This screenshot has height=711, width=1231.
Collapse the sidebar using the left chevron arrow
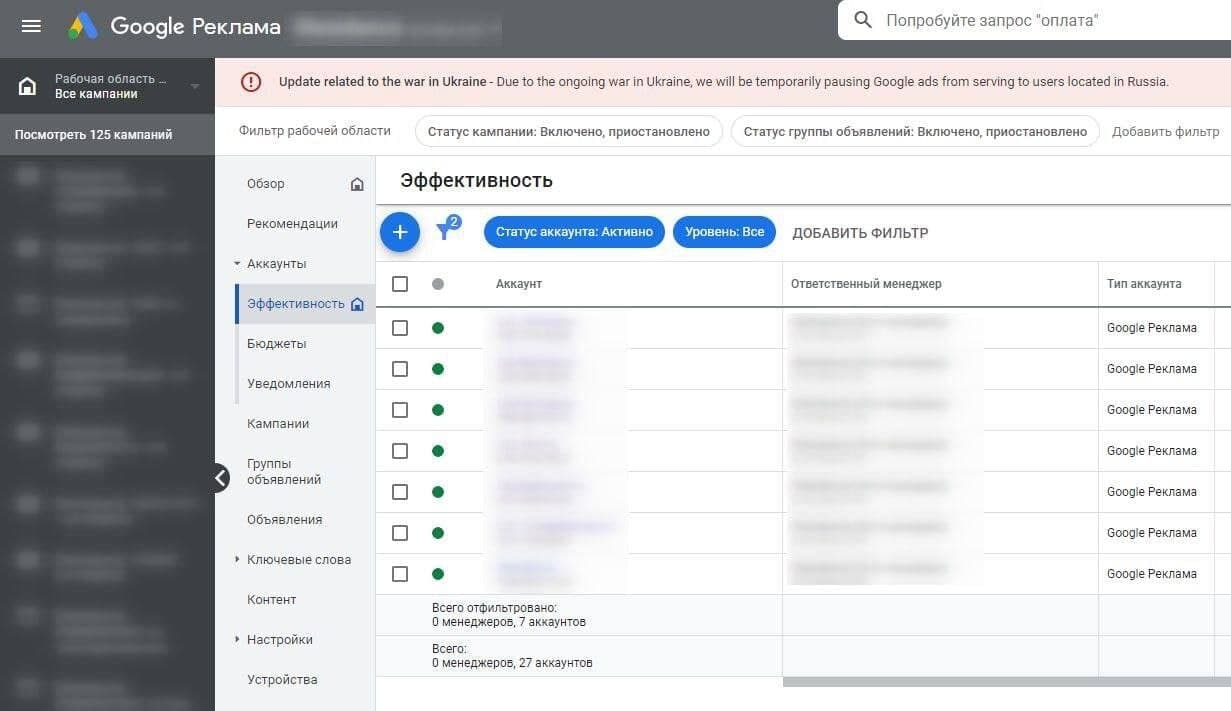pos(222,478)
